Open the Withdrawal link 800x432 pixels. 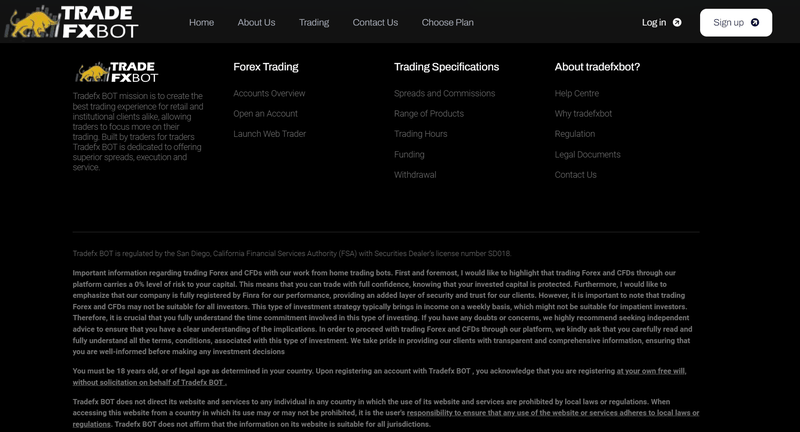tap(415, 175)
